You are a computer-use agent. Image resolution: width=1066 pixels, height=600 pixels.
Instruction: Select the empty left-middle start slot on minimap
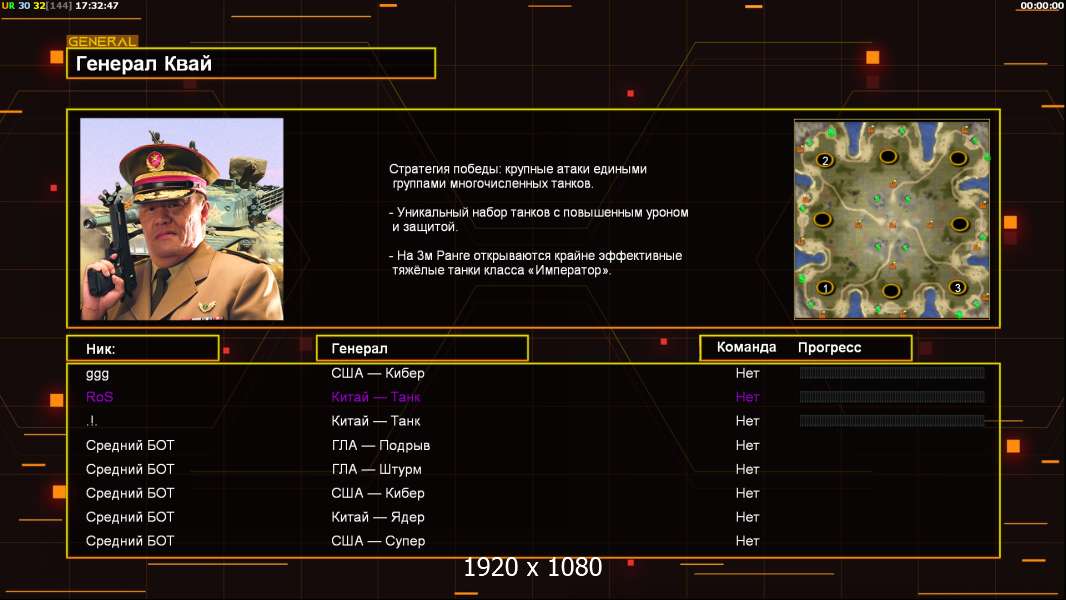822,219
